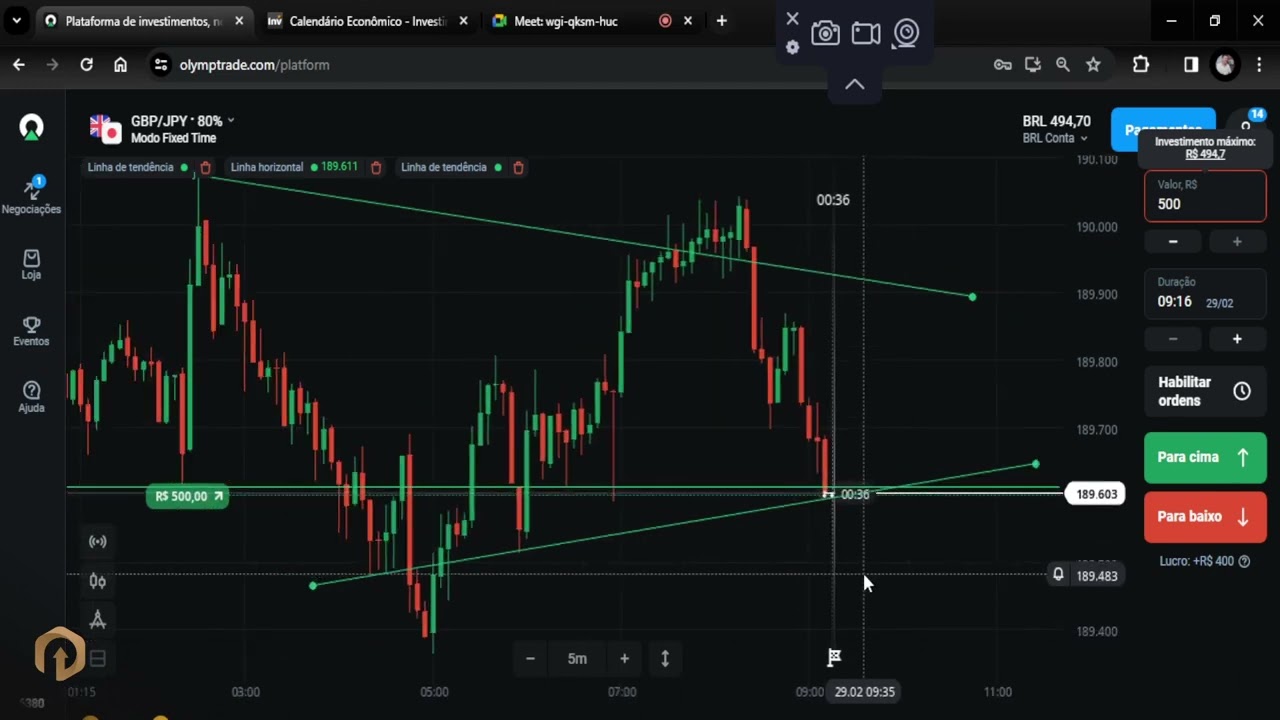Image resolution: width=1280 pixels, height=720 pixels.
Task: Click the Lucro help question mark
Action: 1245,562
